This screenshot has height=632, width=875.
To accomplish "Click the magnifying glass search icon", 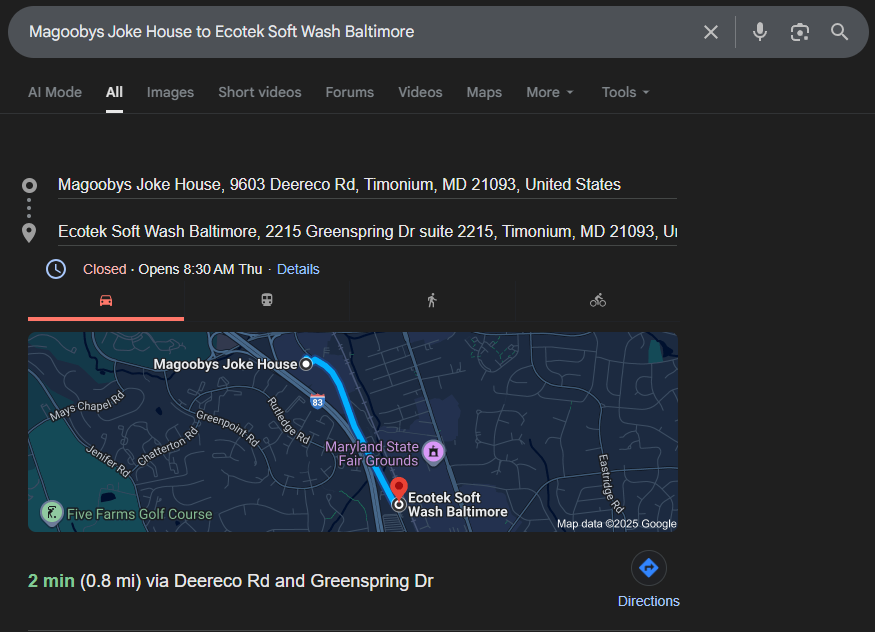I will pyautogui.click(x=839, y=32).
